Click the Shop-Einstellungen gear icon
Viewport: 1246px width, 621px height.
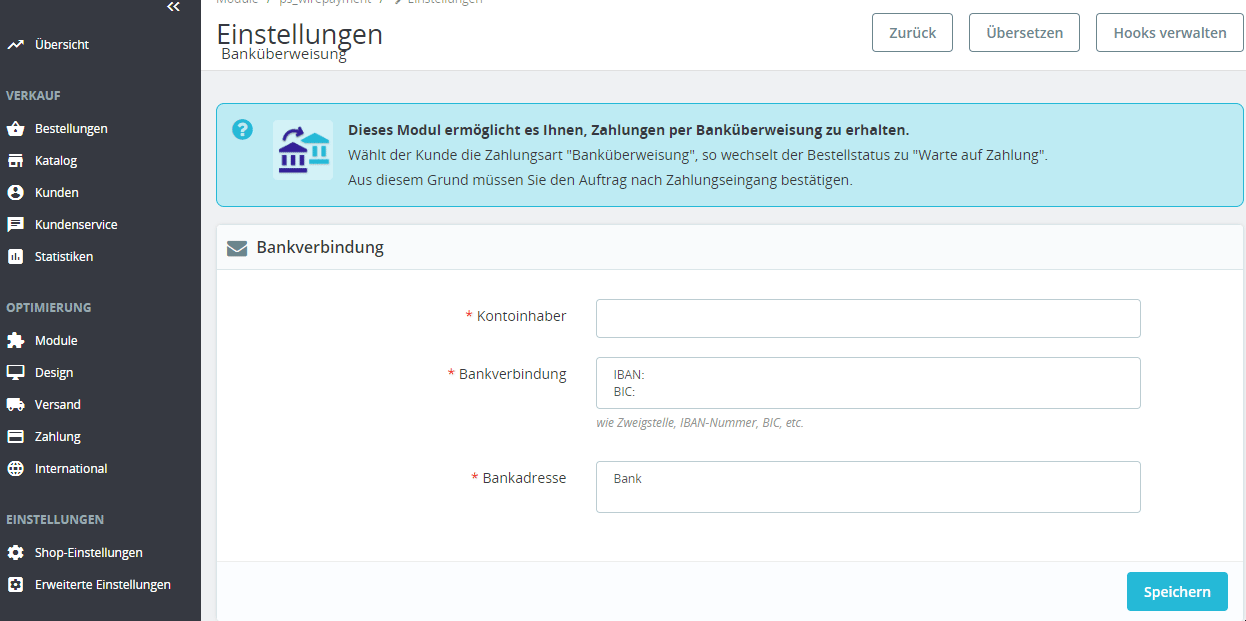[15, 553]
